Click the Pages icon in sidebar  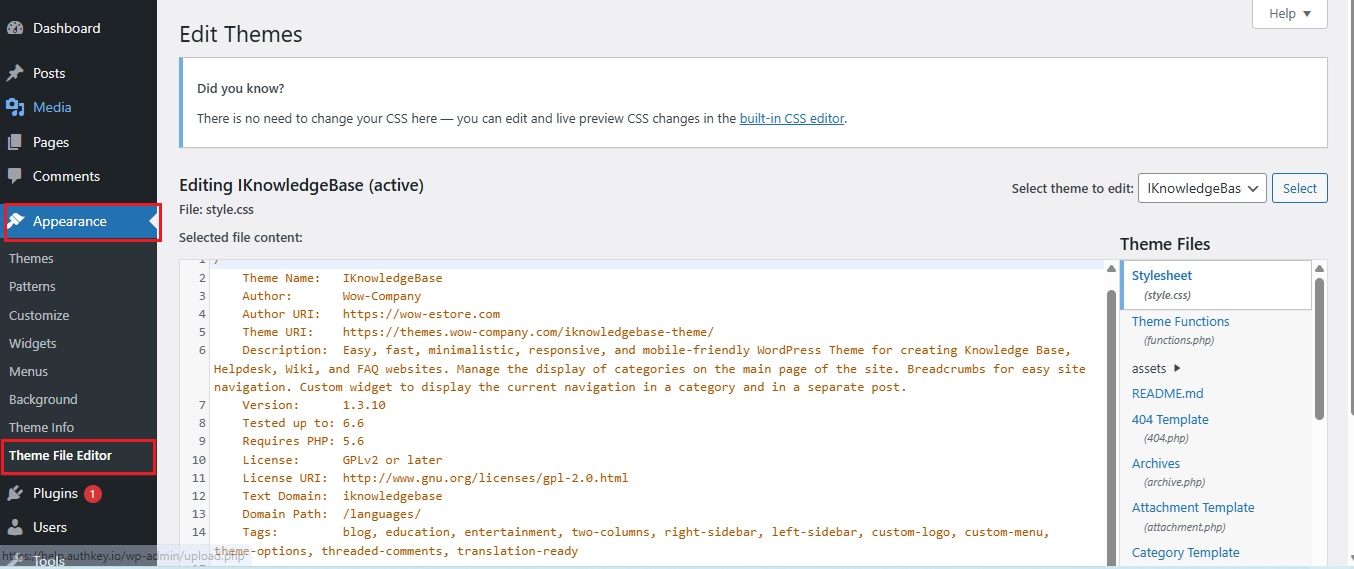point(15,142)
